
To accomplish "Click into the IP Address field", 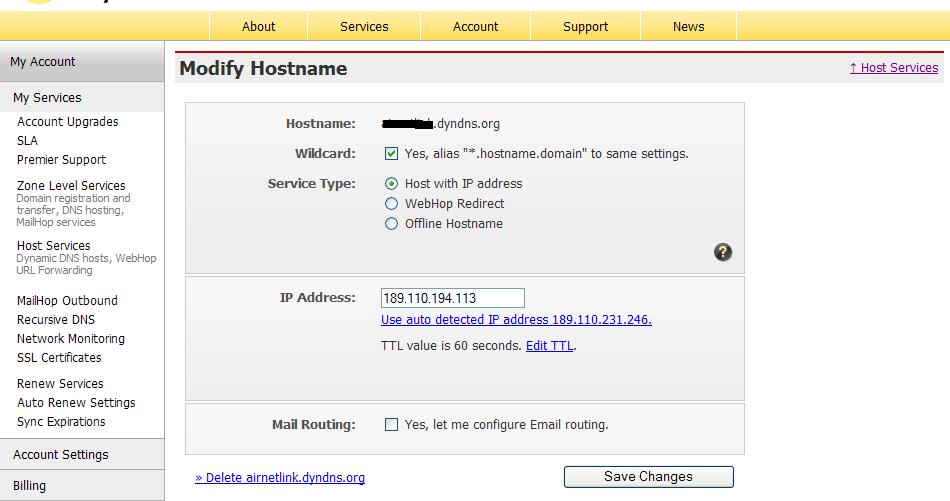I will tap(452, 298).
